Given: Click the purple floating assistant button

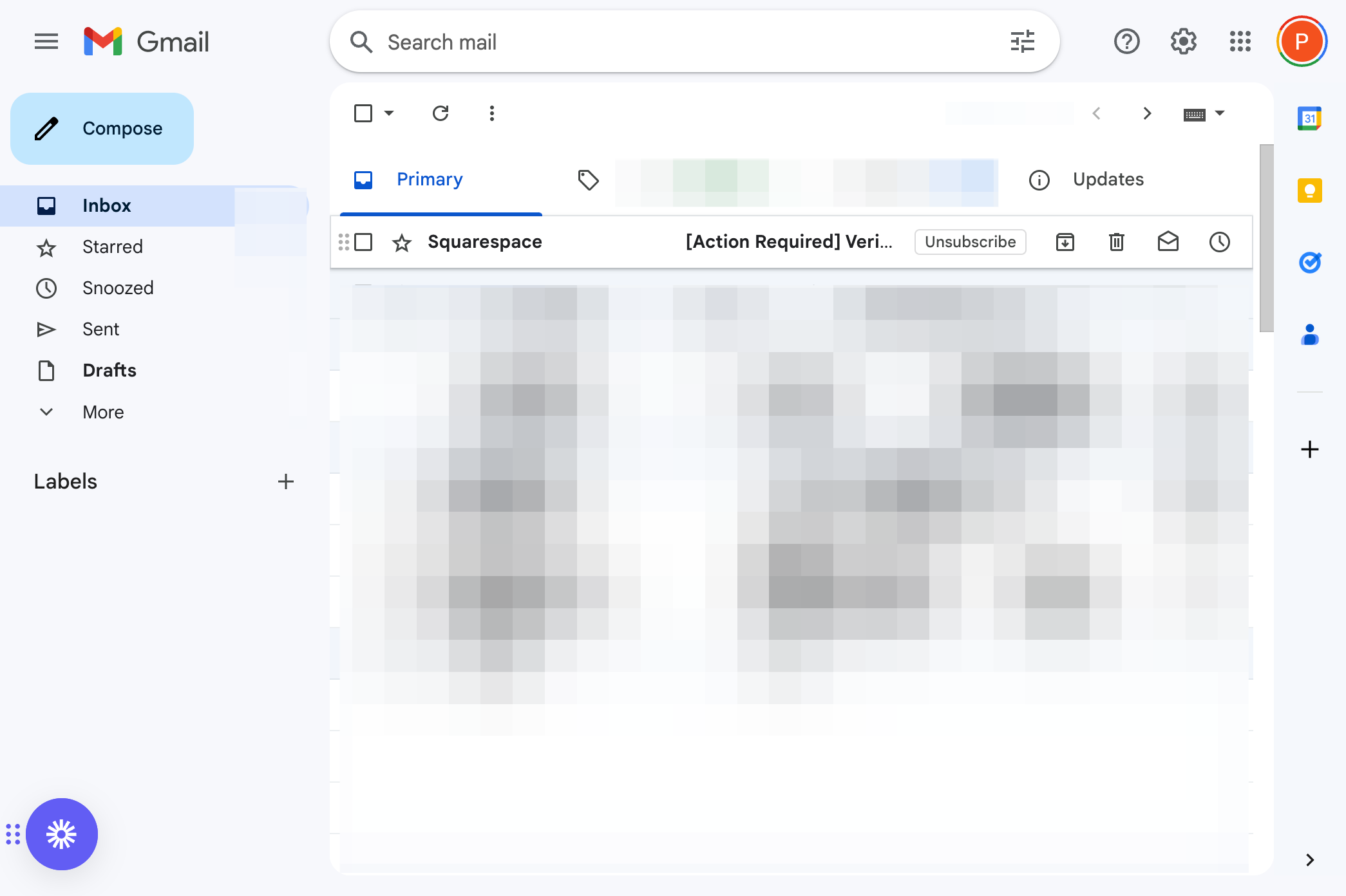Looking at the screenshot, I should [62, 834].
